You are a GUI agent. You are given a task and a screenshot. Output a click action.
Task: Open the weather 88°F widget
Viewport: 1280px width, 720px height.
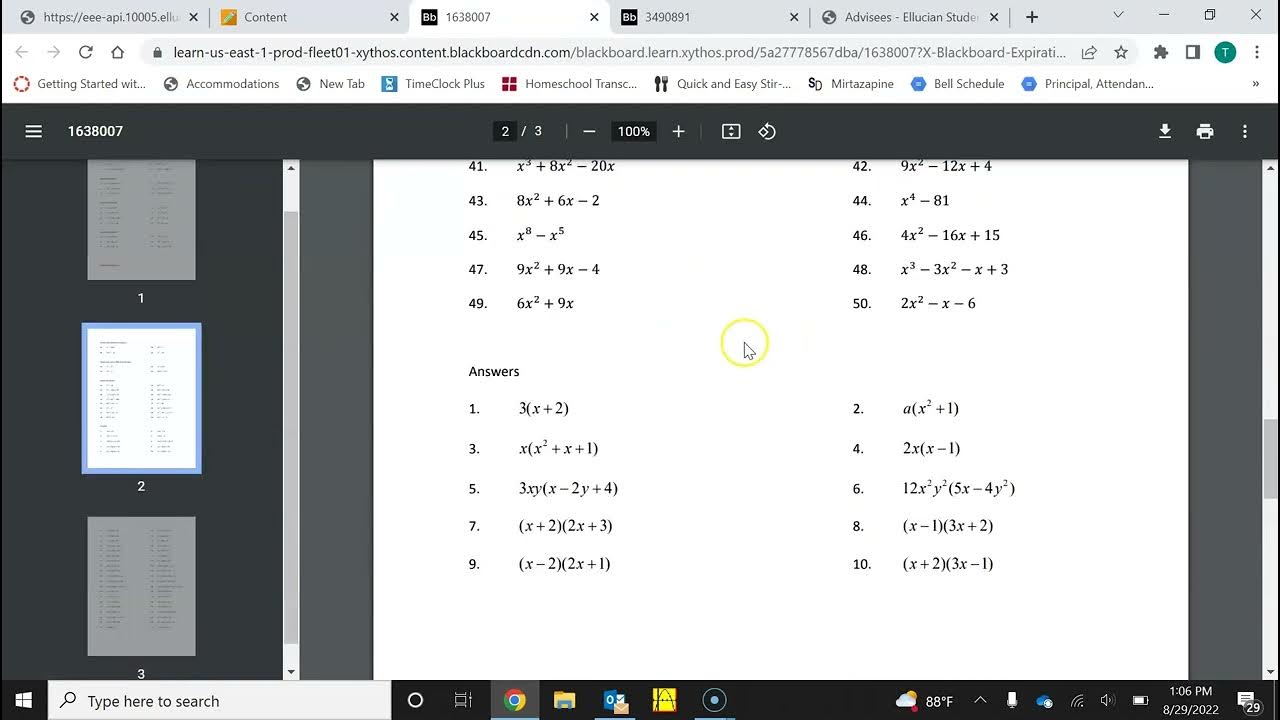pyautogui.click(x=925, y=701)
